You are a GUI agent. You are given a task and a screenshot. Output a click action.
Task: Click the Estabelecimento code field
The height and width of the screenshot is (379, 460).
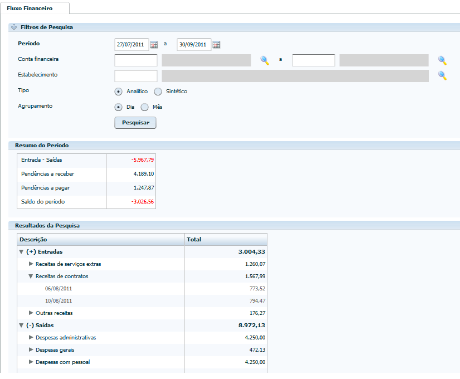click(x=136, y=76)
